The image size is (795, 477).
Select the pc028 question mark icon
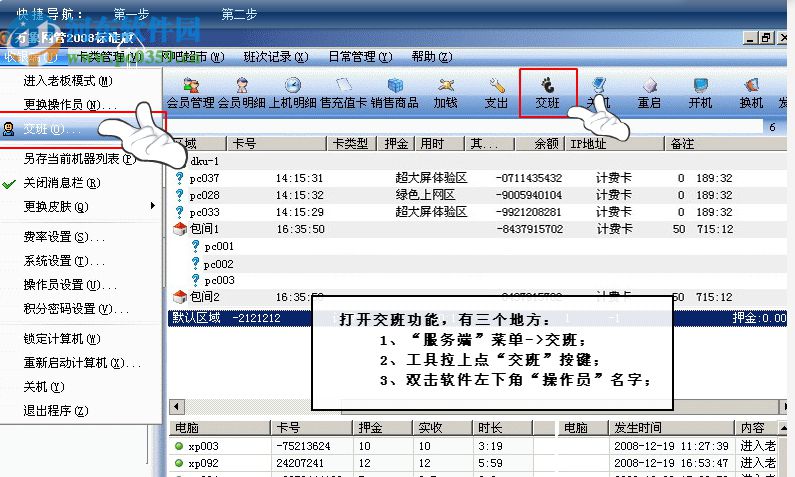tap(179, 195)
